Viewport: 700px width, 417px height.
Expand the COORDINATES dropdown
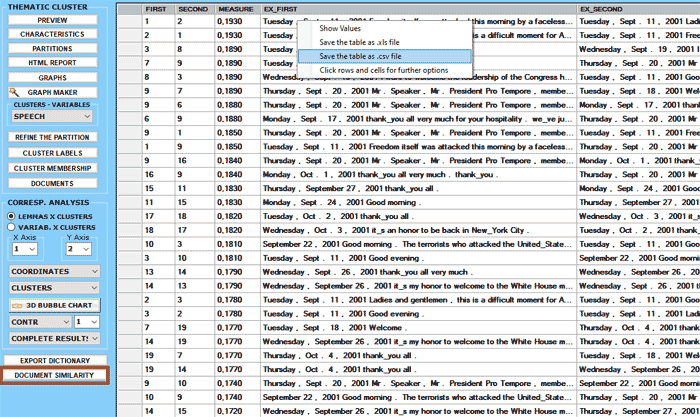click(x=54, y=271)
